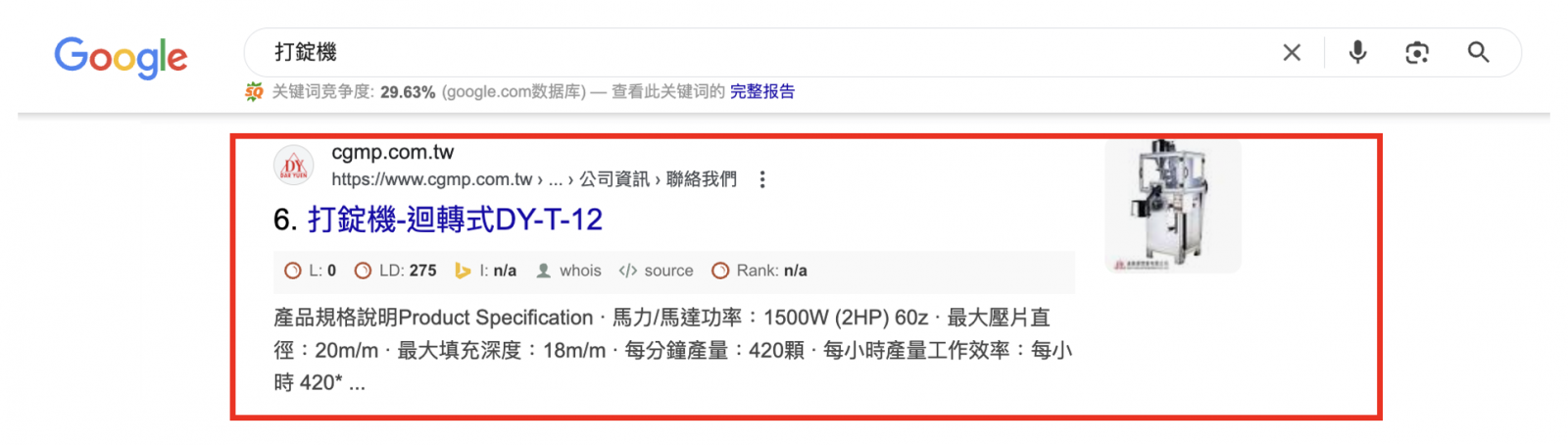Image resolution: width=1568 pixels, height=445 pixels.
Task: Click the DY favicon of the result
Action: coord(294,166)
